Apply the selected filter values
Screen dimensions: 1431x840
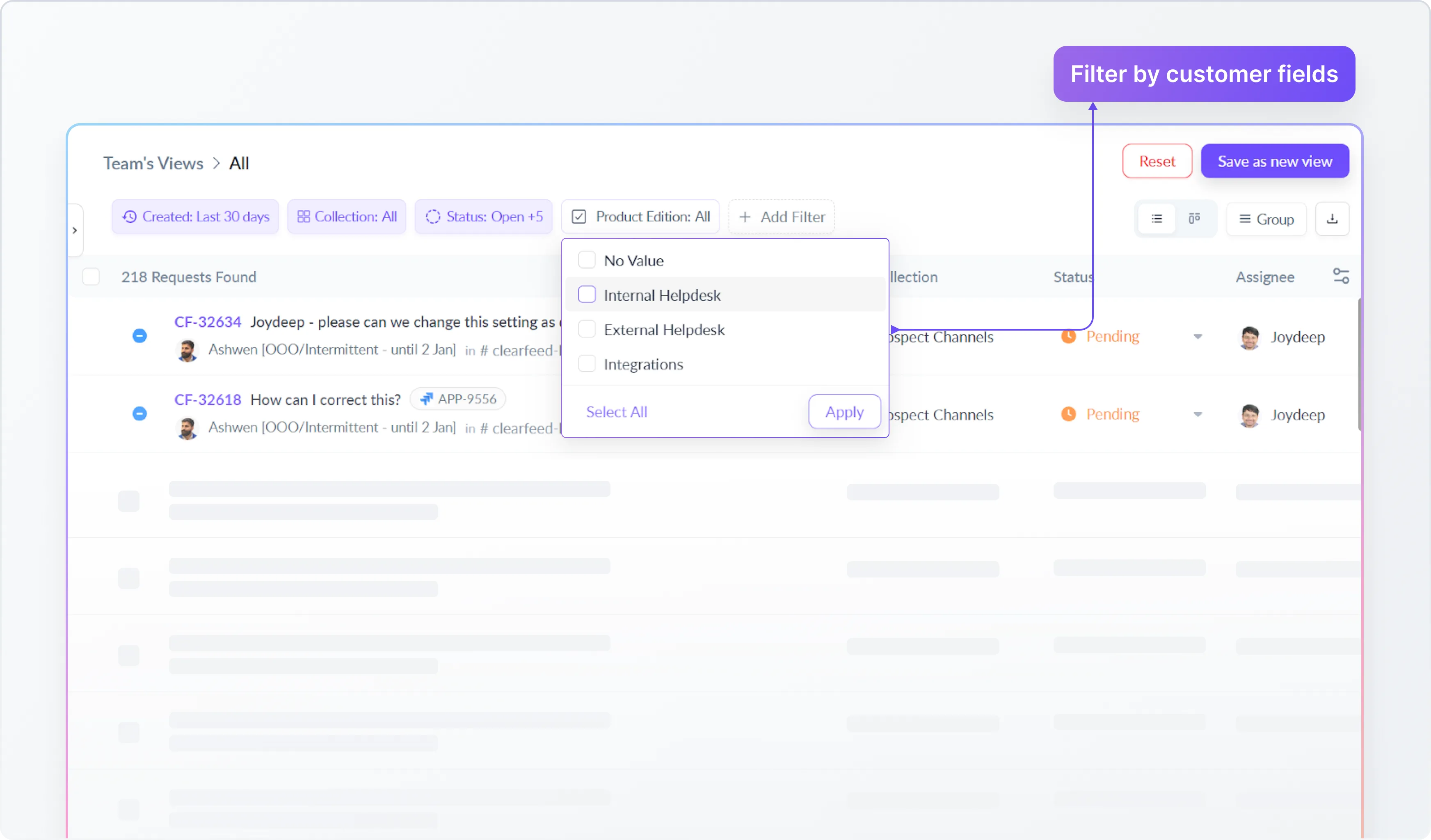coord(844,411)
